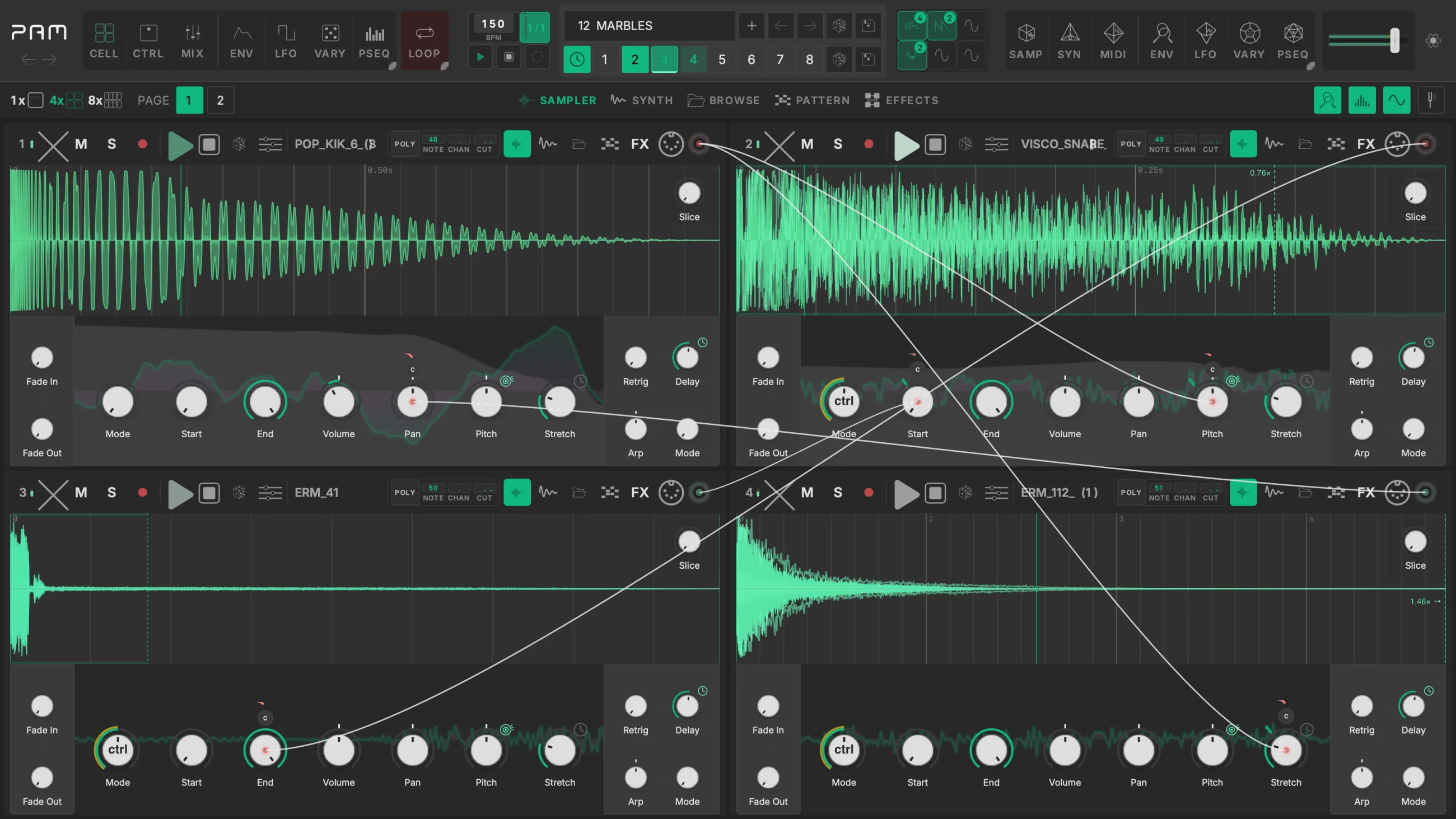Open the EFFECTS tab
The height and width of the screenshot is (819, 1456).
click(x=902, y=101)
